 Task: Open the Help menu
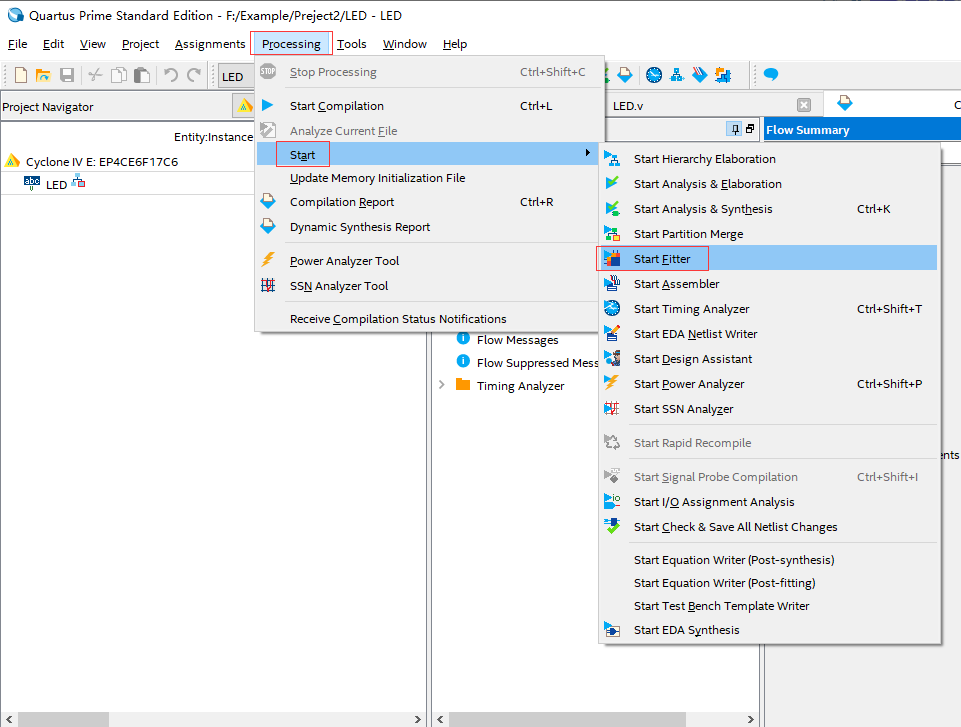coord(455,44)
